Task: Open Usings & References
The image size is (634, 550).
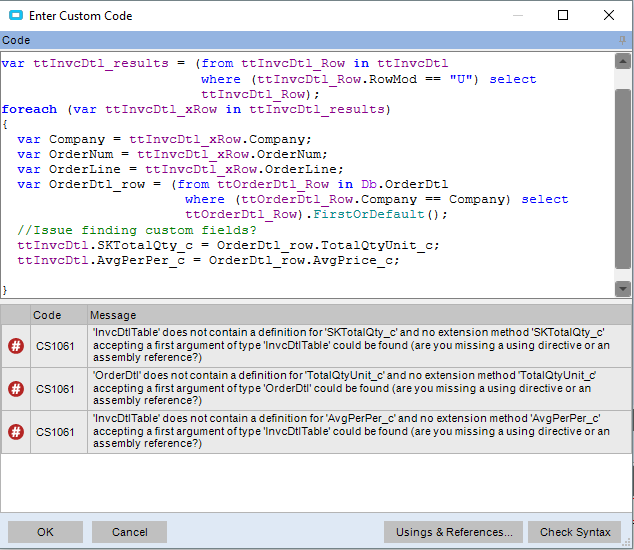Action: pos(454,532)
